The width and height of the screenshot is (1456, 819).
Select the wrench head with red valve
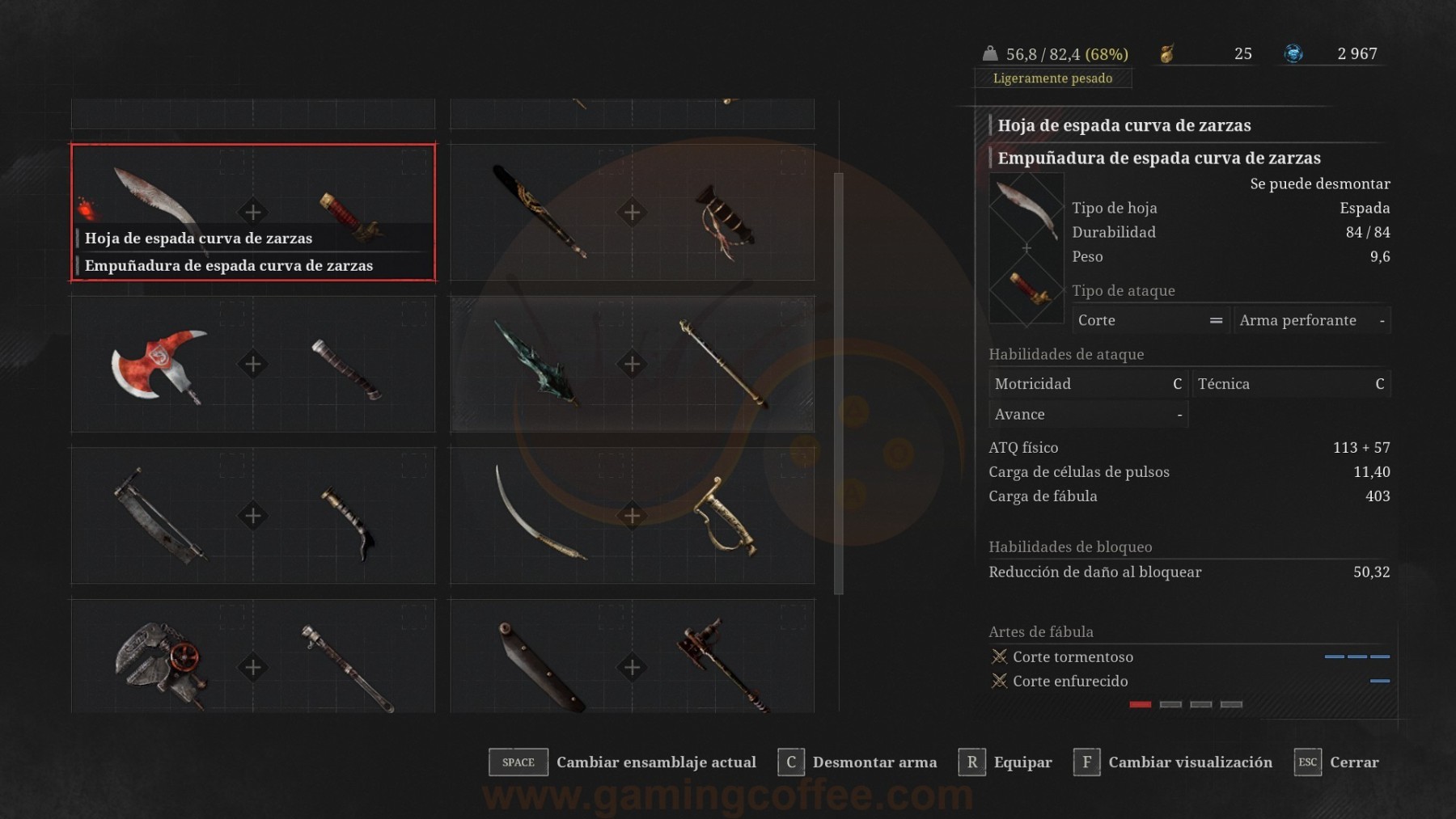tap(159, 665)
